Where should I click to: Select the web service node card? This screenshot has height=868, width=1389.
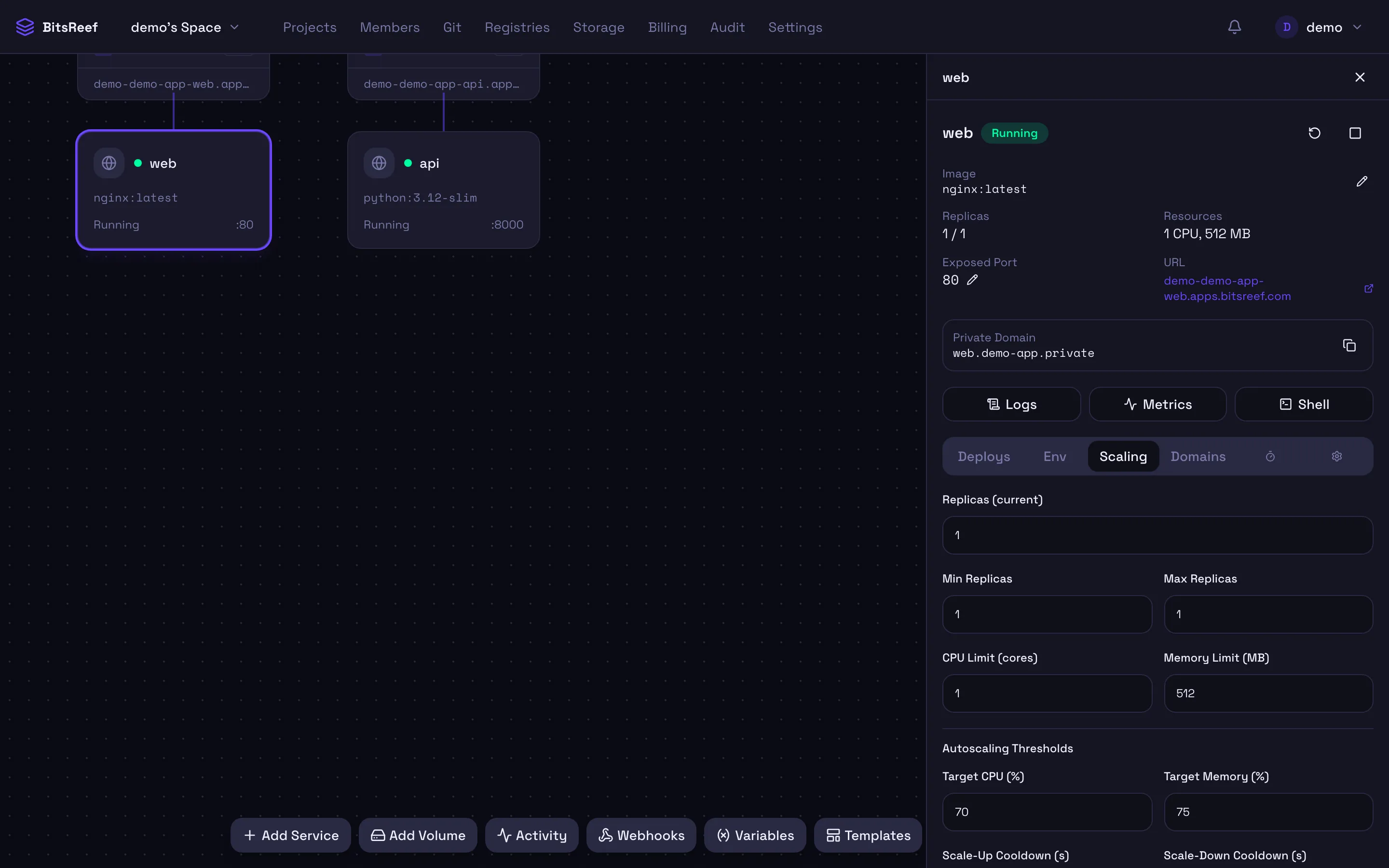coord(173,190)
